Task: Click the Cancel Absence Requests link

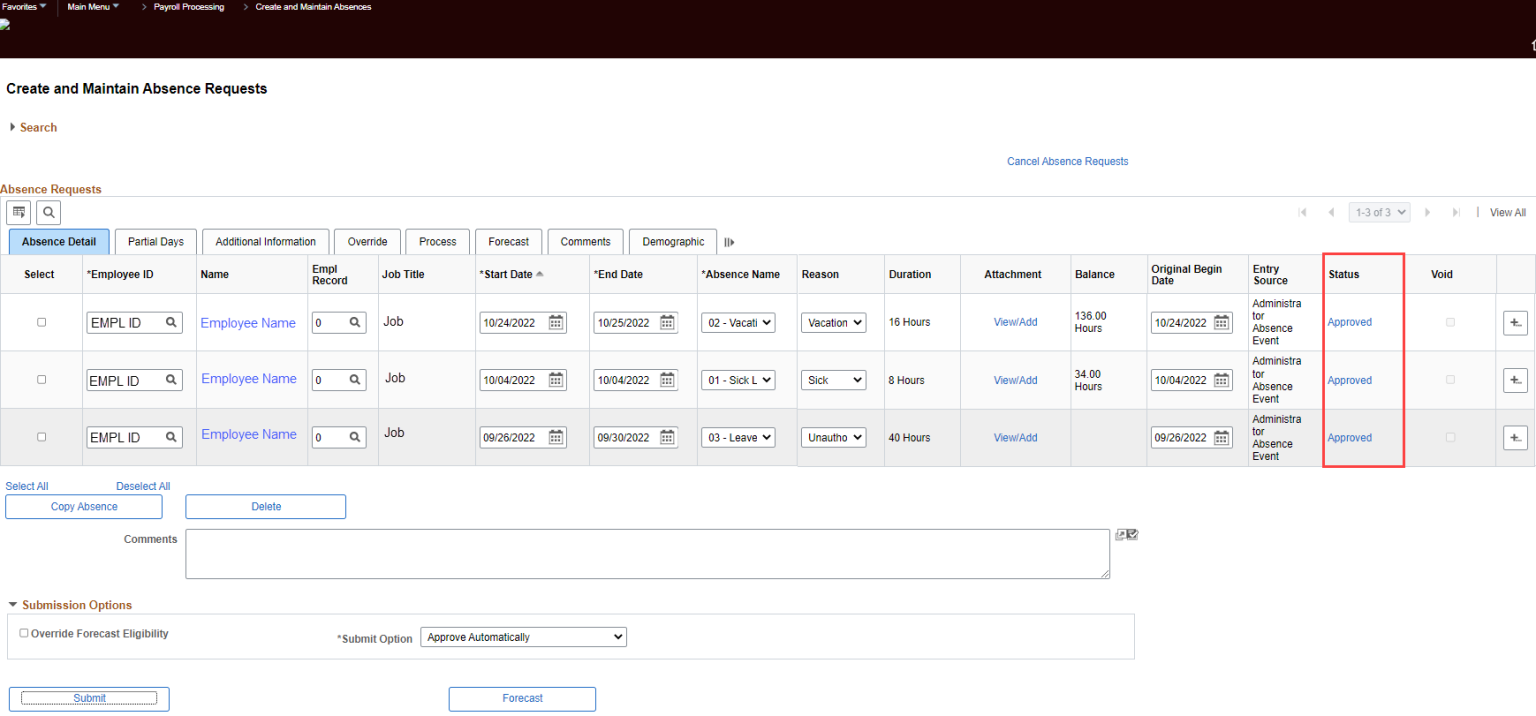Action: click(1067, 161)
